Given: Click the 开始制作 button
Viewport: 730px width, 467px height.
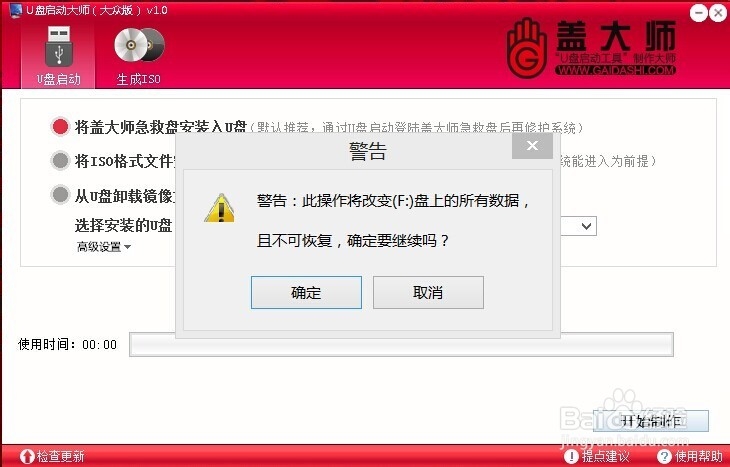Looking at the screenshot, I should (x=651, y=421).
